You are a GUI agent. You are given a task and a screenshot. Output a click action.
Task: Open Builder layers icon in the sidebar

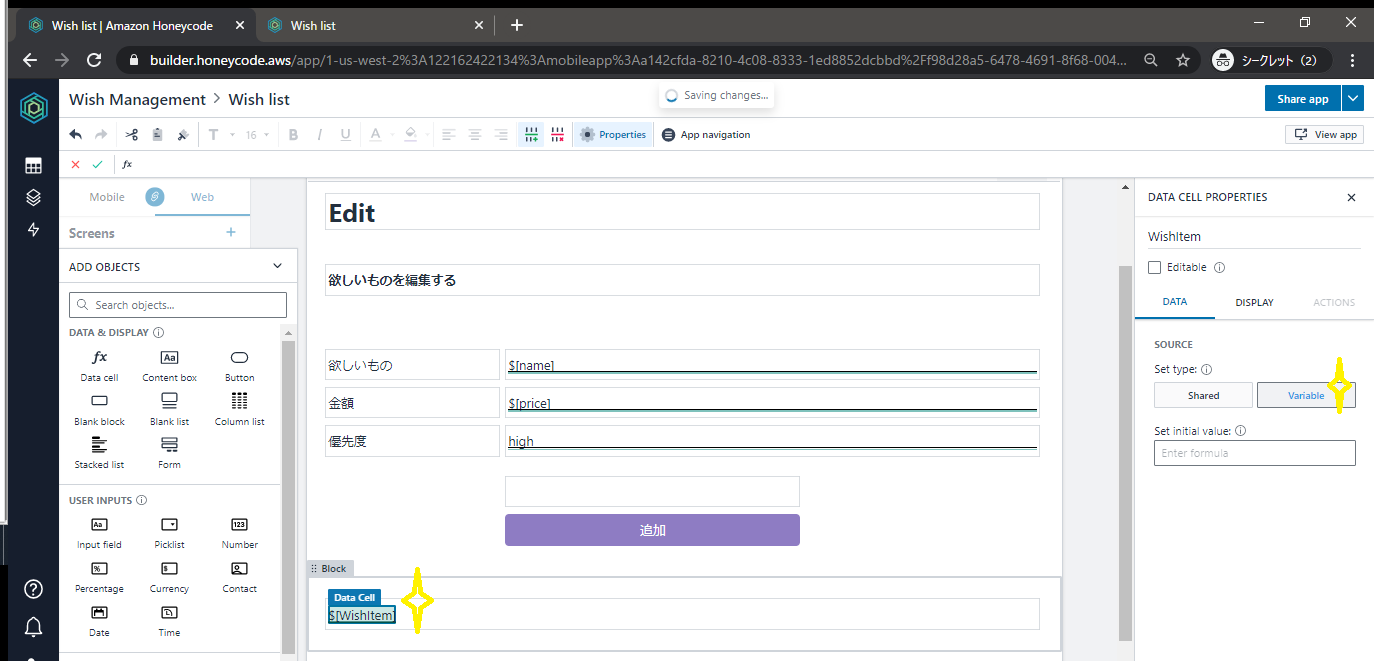33,197
